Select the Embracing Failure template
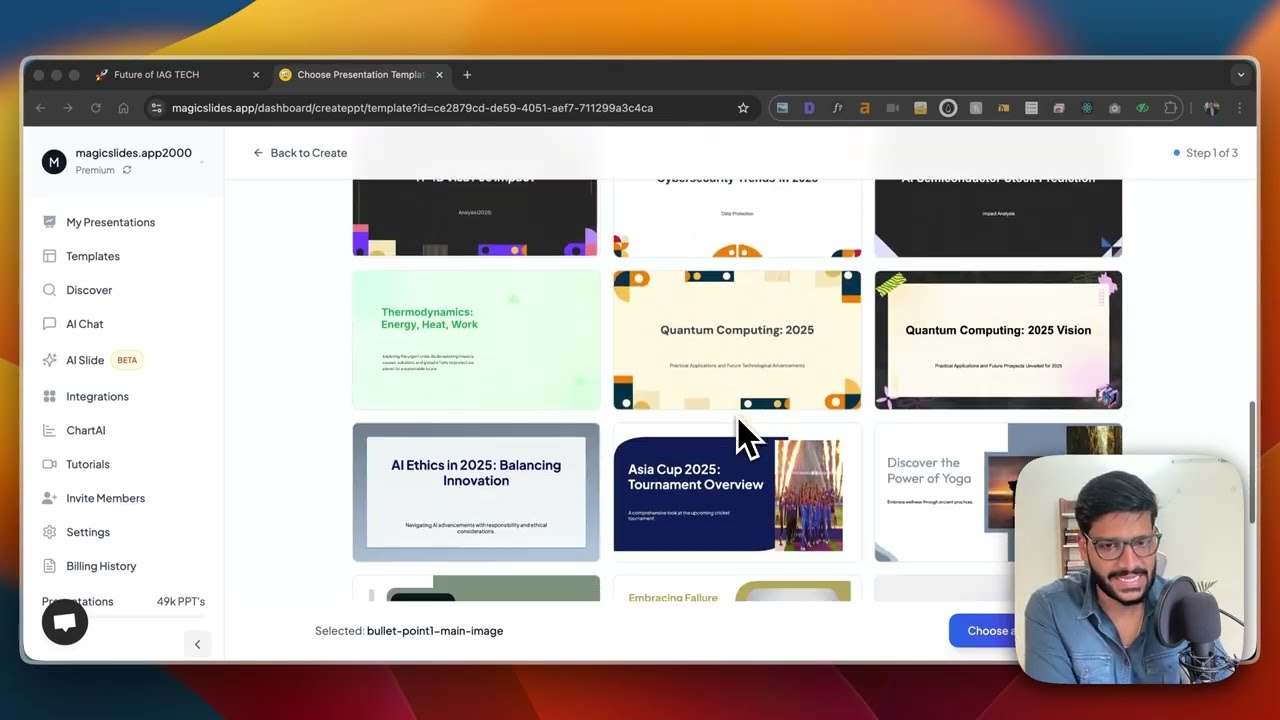Viewport: 1280px width, 720px height. click(x=737, y=589)
